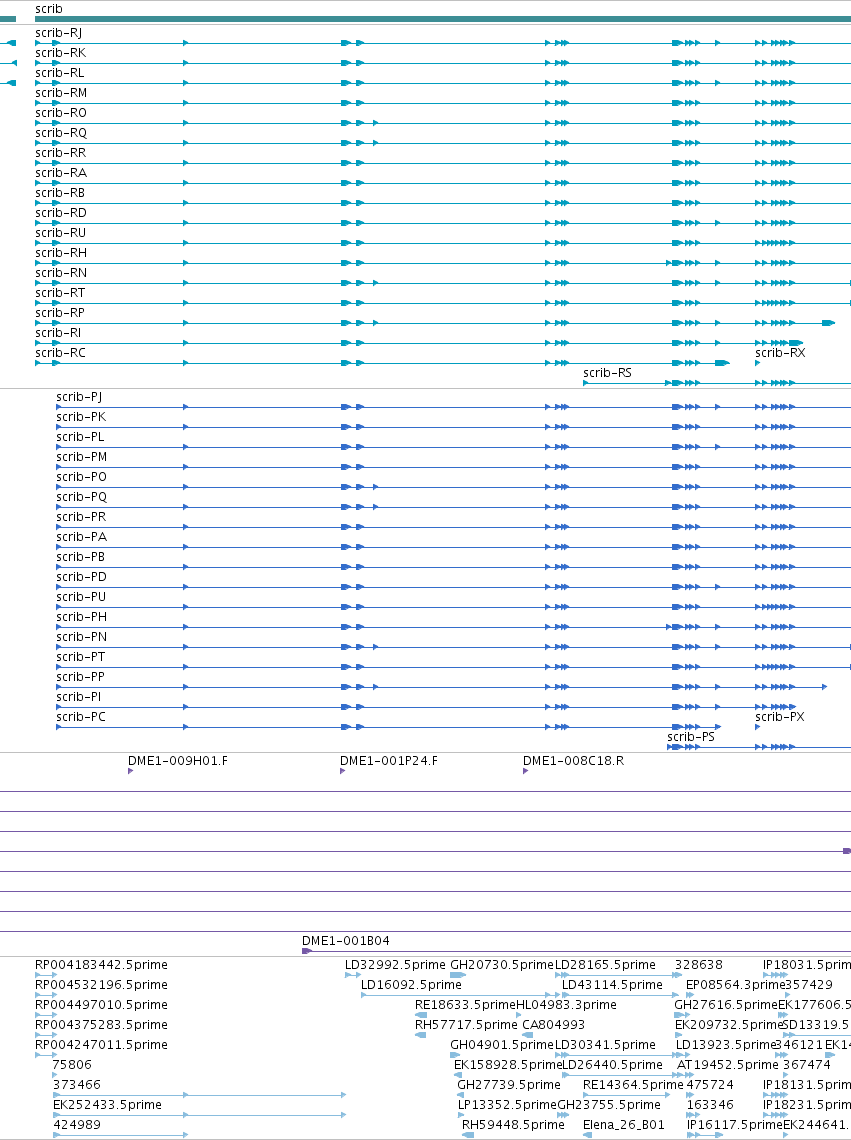Screen dimensions: 851x1140
Task: Select protein scrib-PD label
Action: coord(81,577)
